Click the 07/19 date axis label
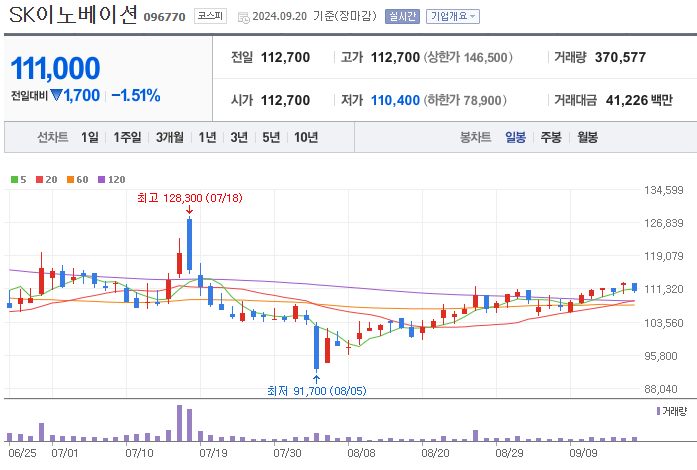 tap(213, 453)
